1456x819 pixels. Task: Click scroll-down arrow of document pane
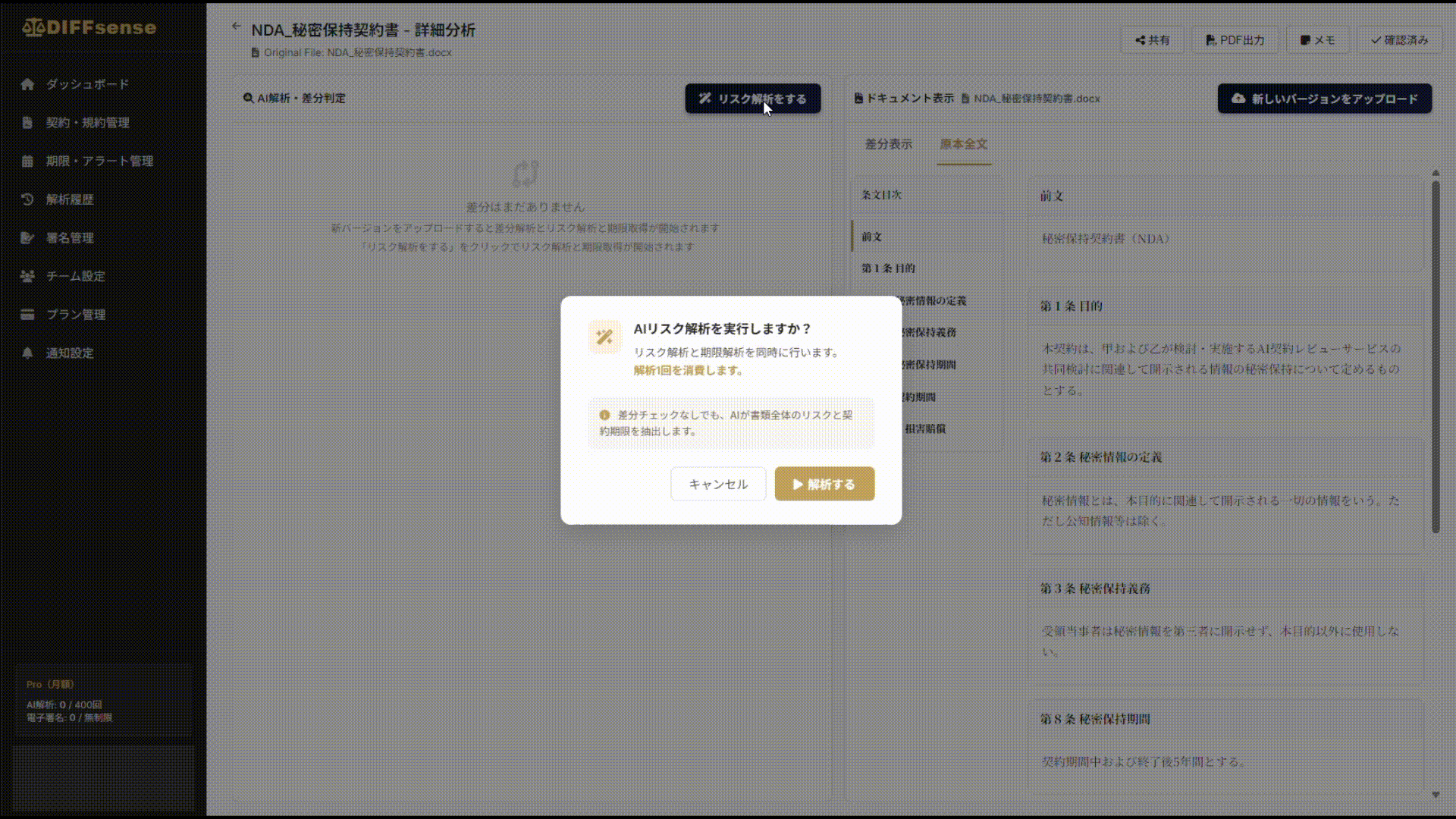click(1435, 794)
